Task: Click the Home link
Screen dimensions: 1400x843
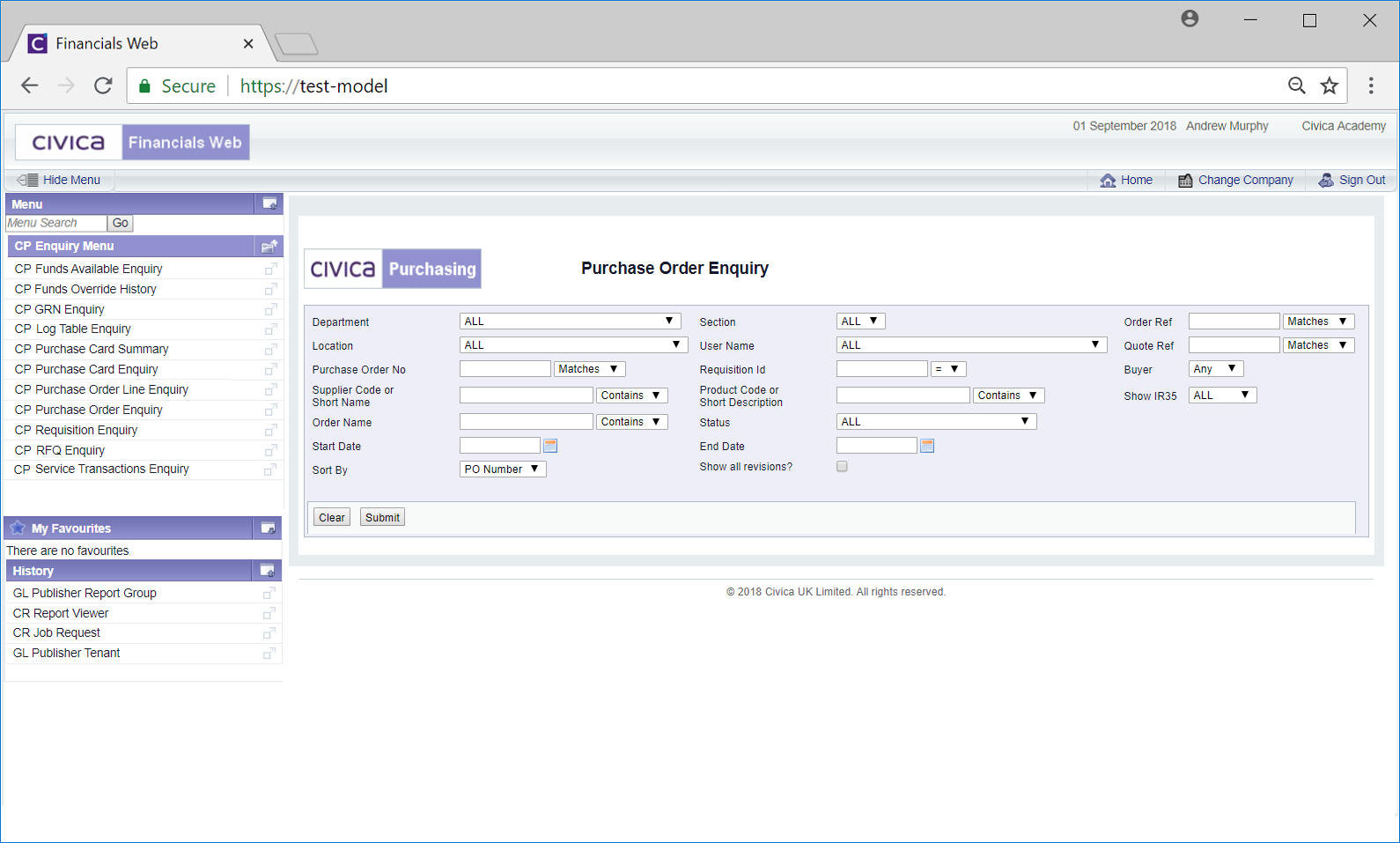Action: pos(1137,180)
